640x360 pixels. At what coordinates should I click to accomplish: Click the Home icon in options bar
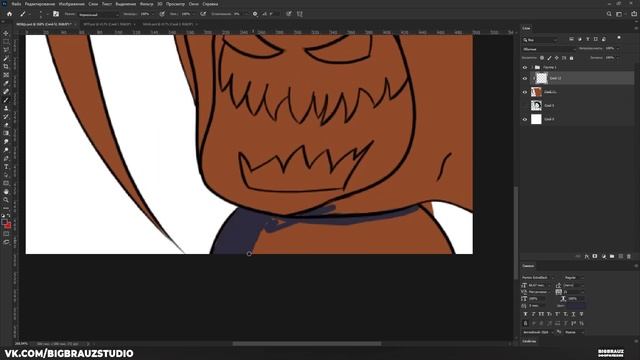(9, 14)
